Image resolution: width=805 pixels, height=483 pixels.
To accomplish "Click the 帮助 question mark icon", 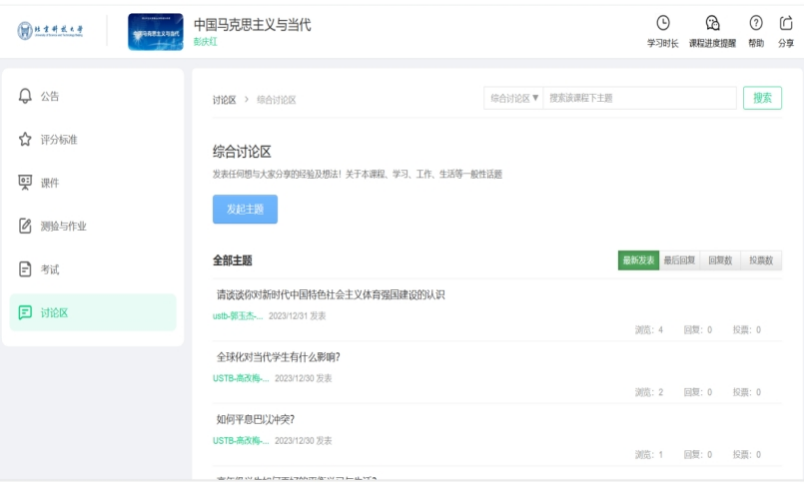I will [x=756, y=23].
